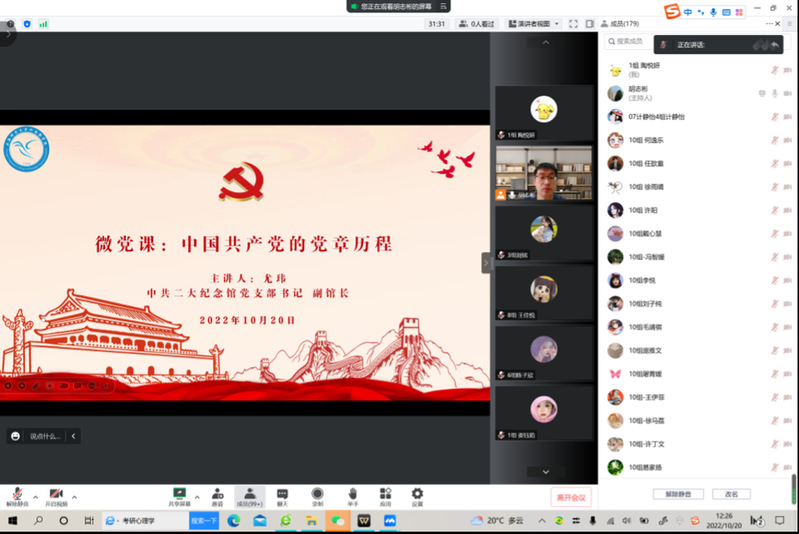Open the WeChat taskbar icon
799x534 pixels.
(337, 521)
